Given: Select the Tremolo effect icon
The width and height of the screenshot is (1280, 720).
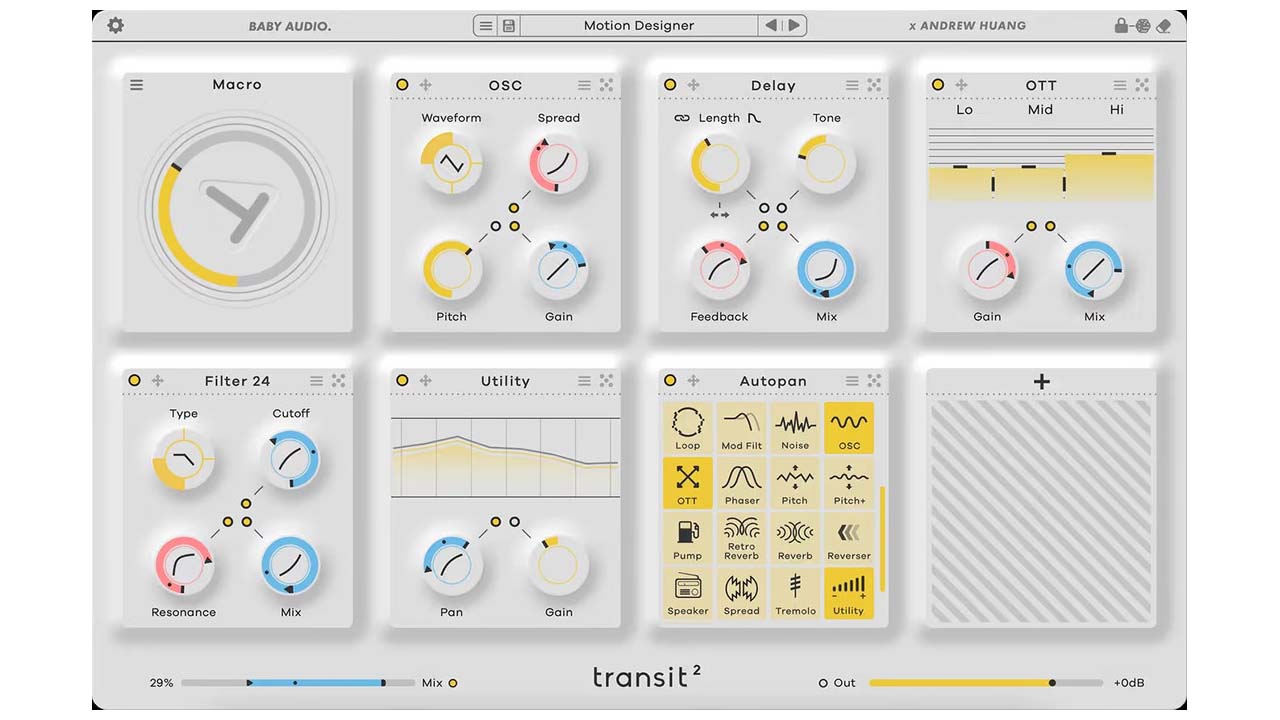Looking at the screenshot, I should coord(795,592).
